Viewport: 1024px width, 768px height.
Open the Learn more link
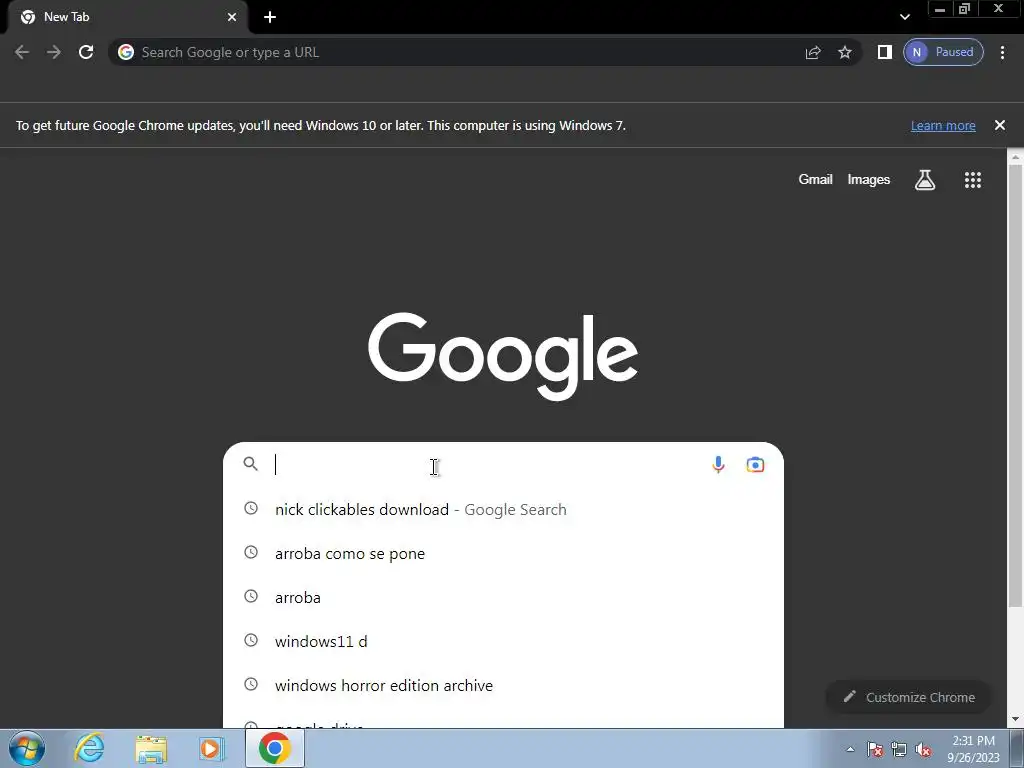(943, 125)
